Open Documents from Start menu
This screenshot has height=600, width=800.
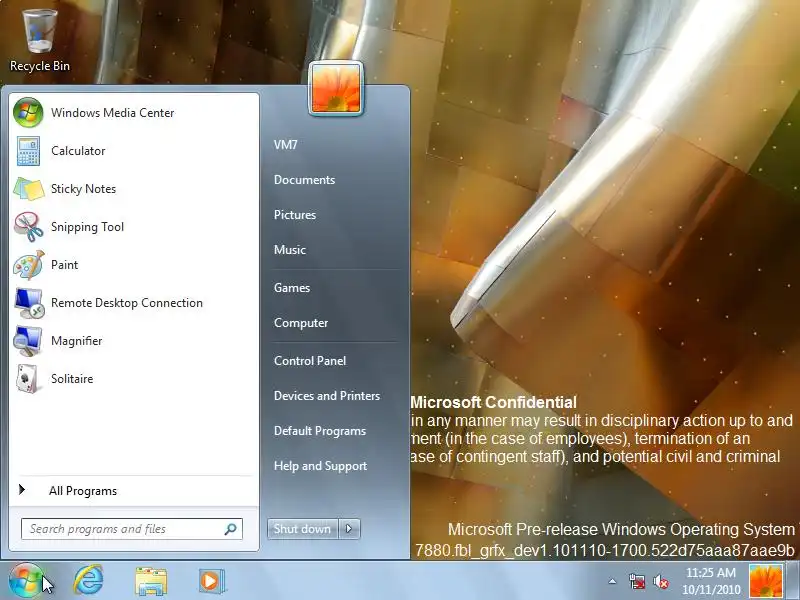pyautogui.click(x=305, y=180)
